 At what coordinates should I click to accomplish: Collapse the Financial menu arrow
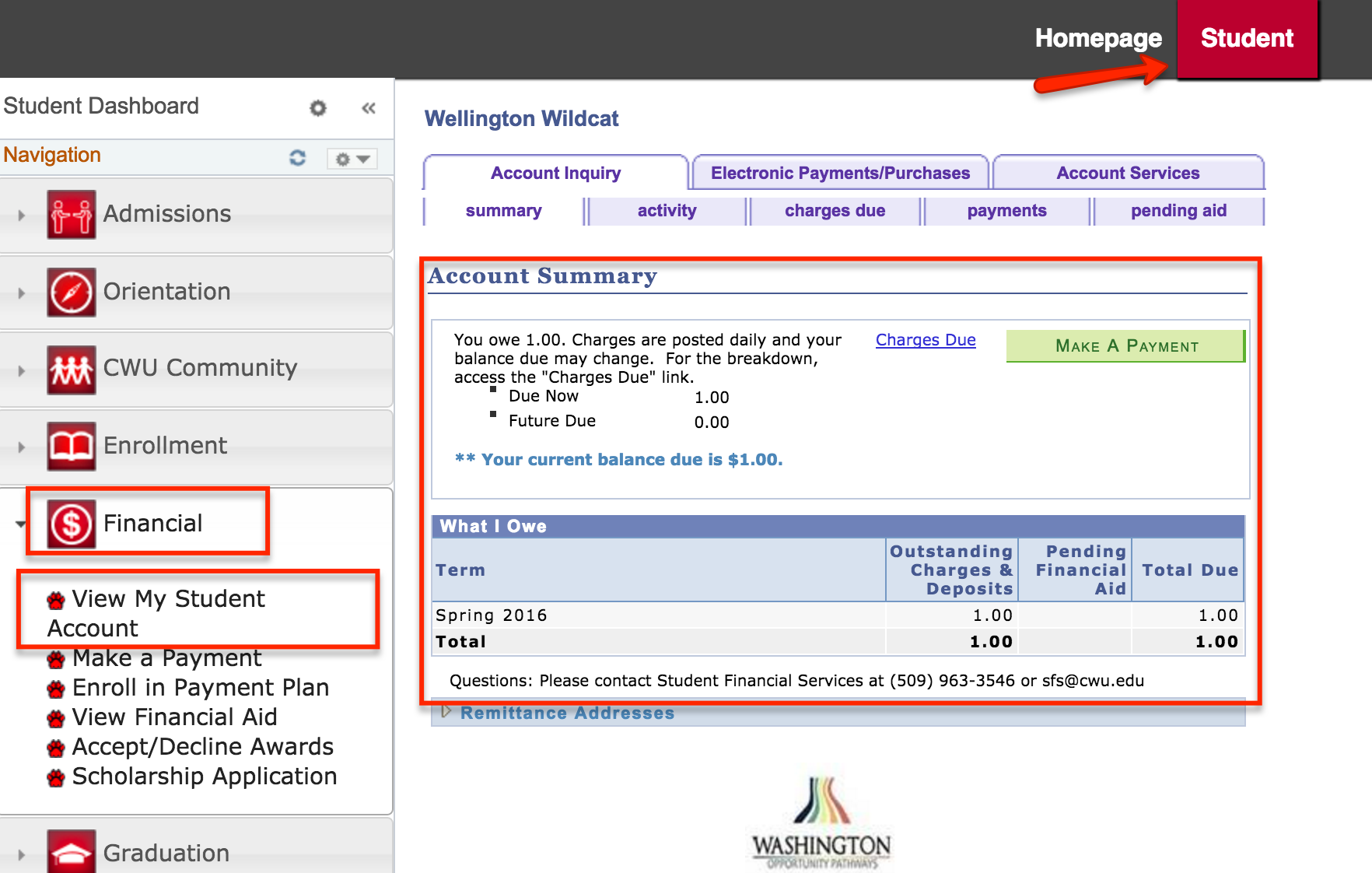(20, 524)
